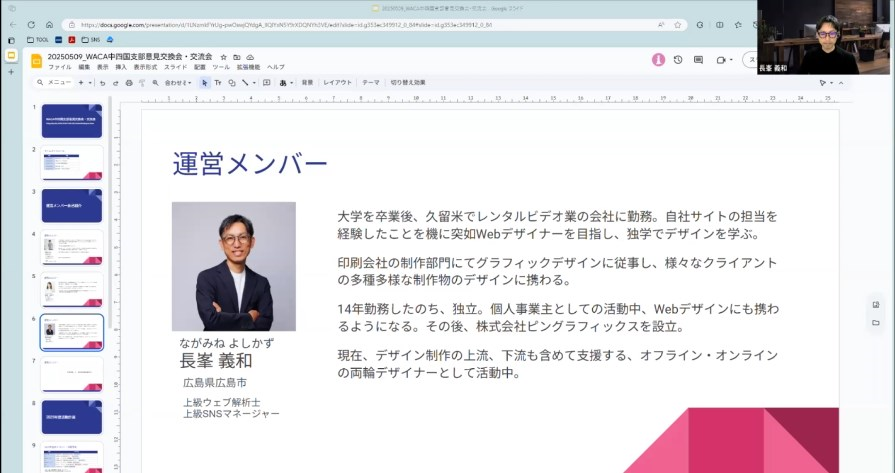Click the undo arrow in the toolbar
895x473 pixels.
point(102,83)
